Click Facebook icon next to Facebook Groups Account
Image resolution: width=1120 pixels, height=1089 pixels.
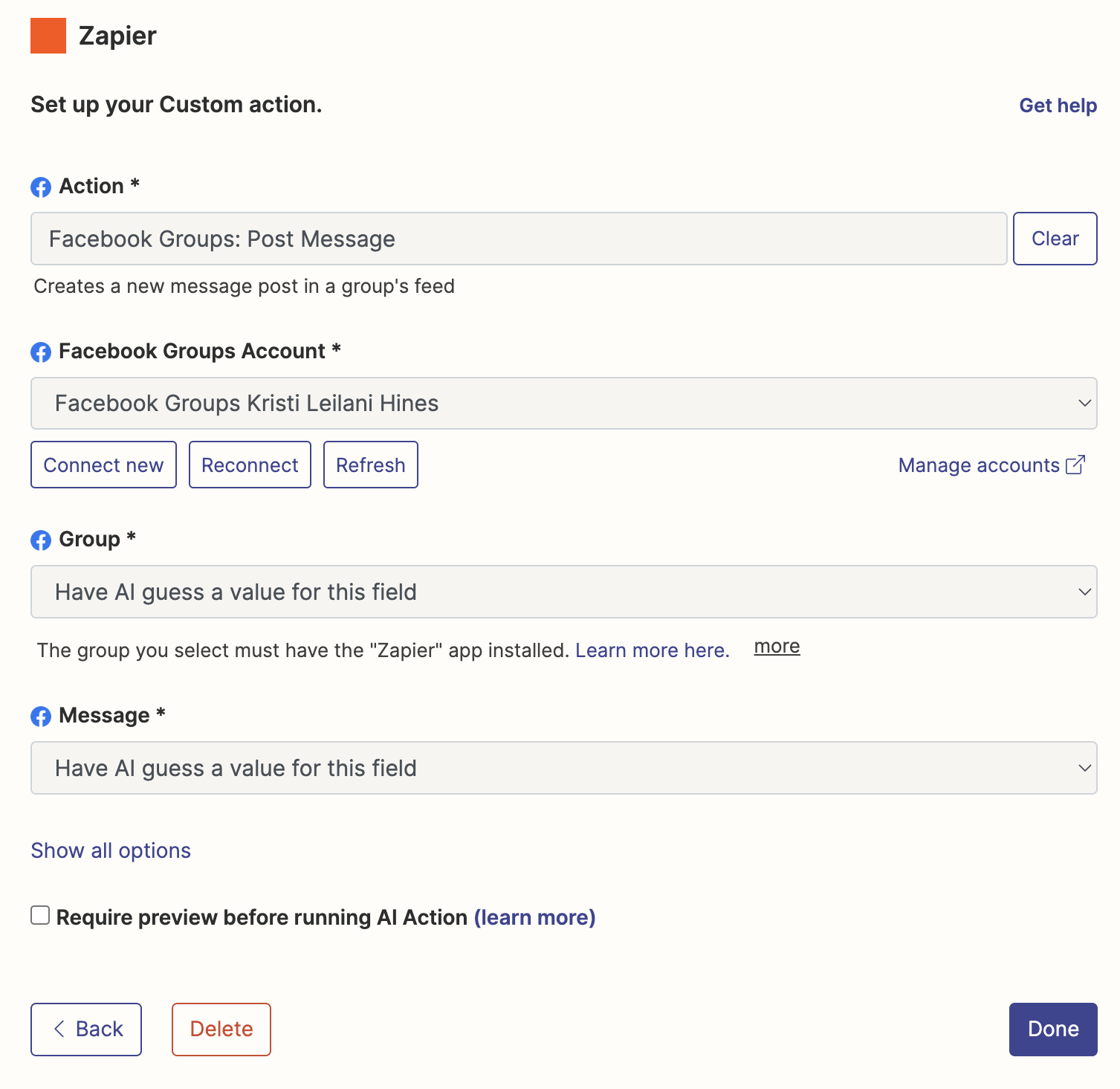41,352
